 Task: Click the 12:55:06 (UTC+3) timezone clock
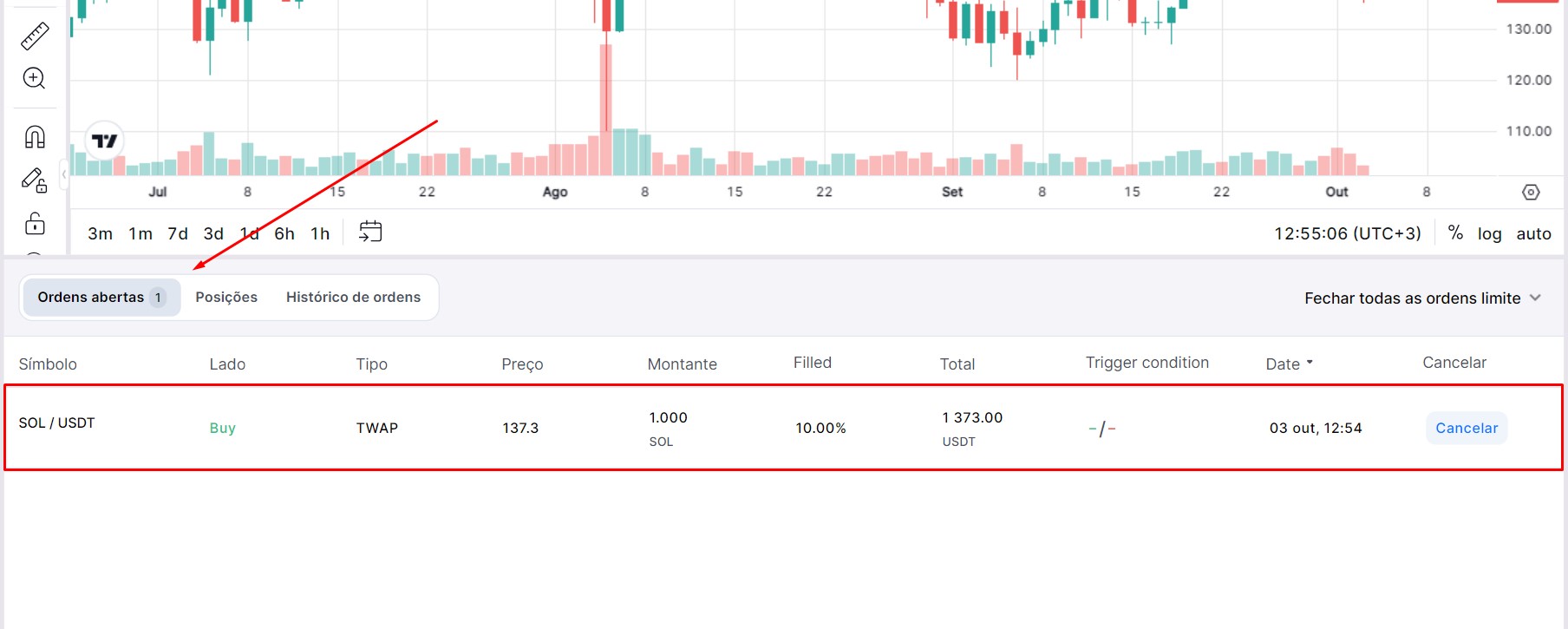(x=1347, y=233)
